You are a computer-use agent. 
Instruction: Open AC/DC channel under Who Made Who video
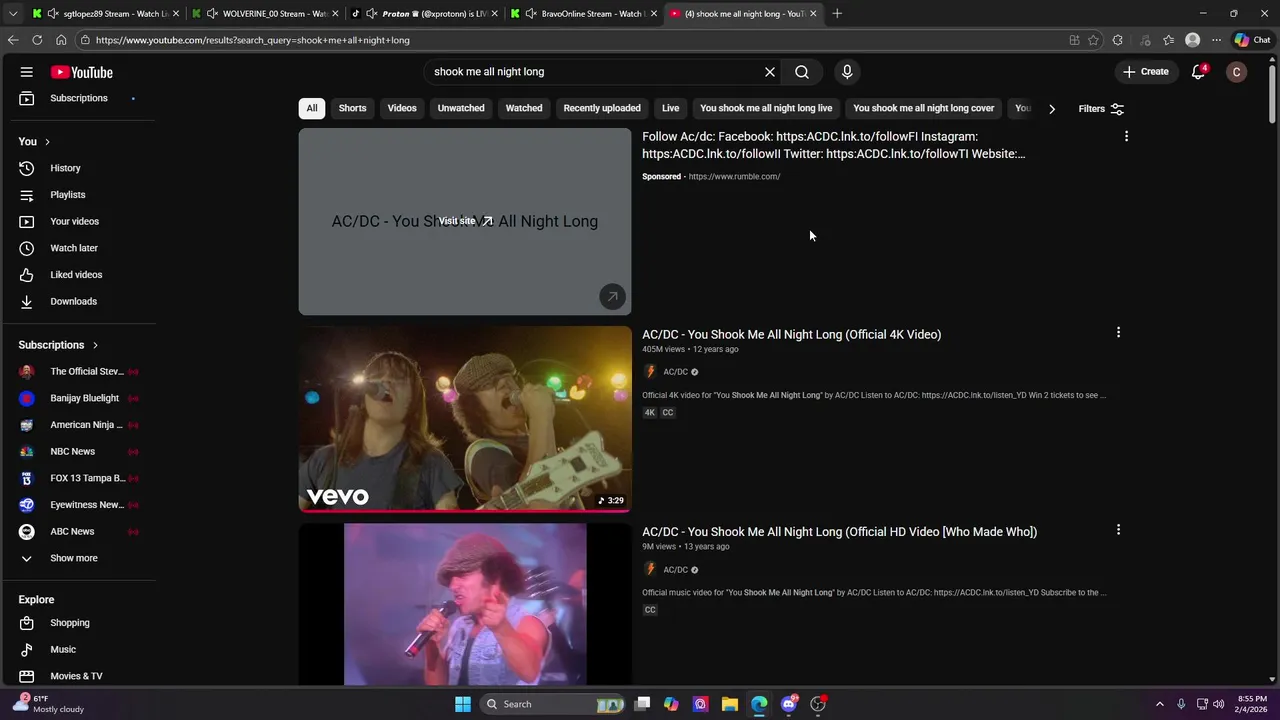tap(675, 570)
